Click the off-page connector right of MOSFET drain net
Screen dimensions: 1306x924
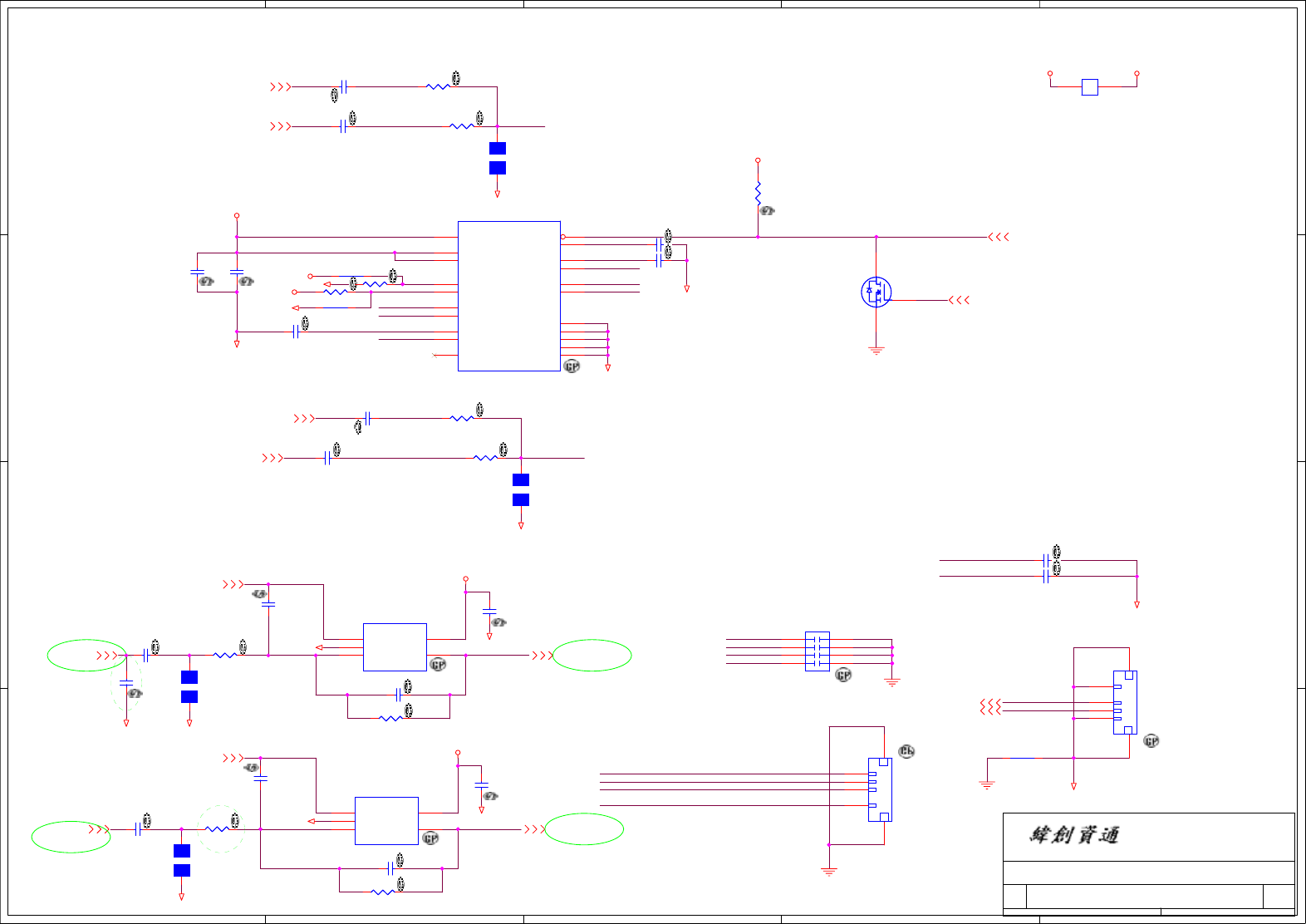(998, 237)
